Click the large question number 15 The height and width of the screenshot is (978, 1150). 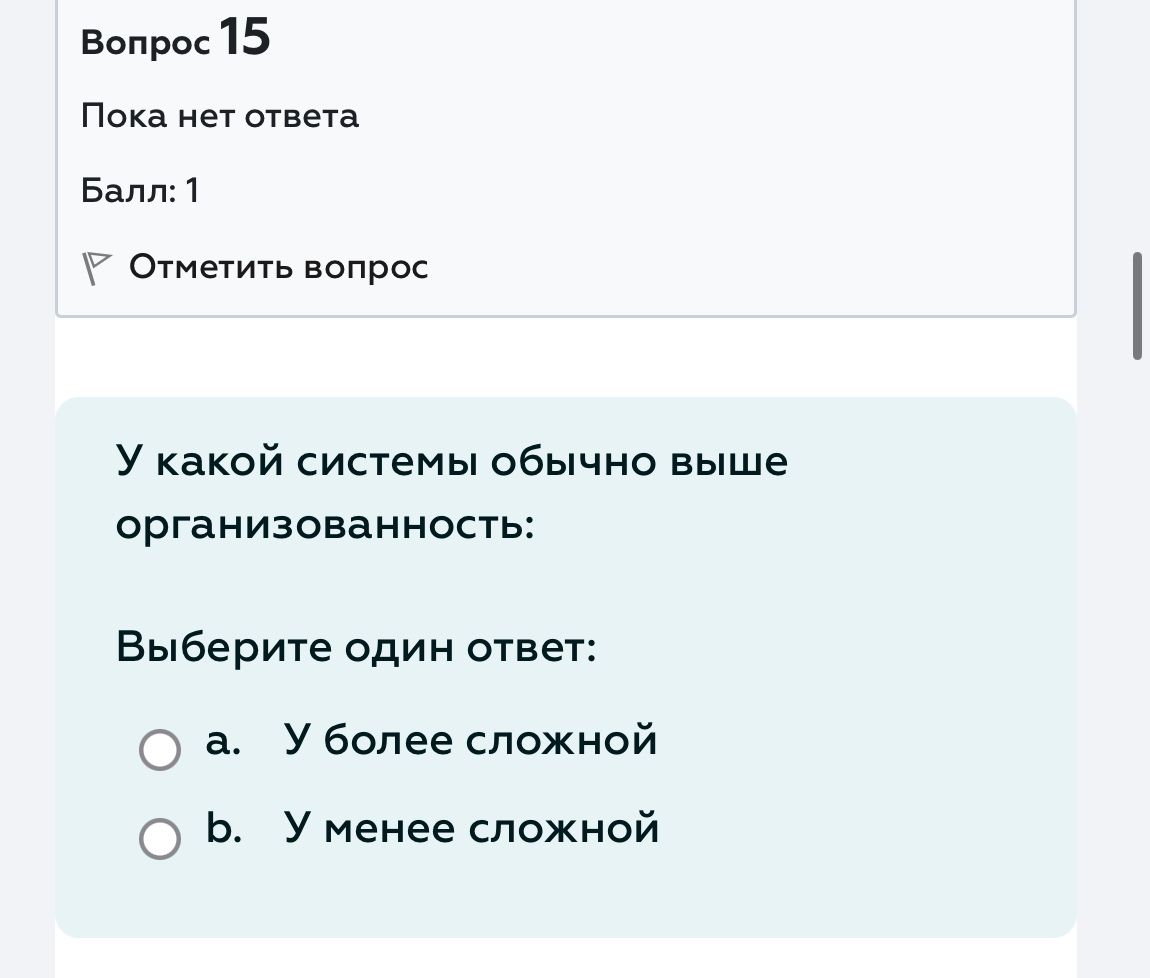[x=245, y=37]
